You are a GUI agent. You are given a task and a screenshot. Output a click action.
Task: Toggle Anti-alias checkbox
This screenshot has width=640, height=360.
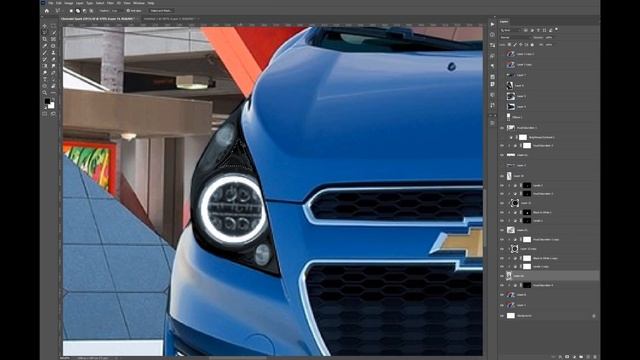(128, 11)
